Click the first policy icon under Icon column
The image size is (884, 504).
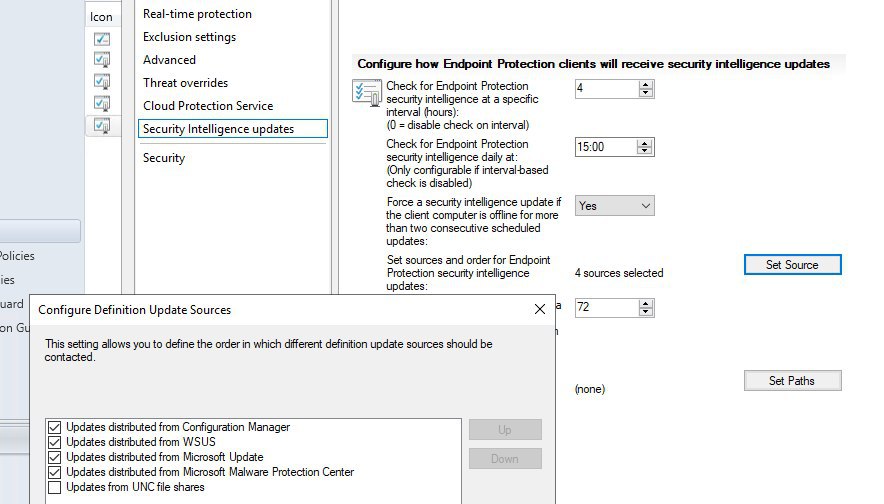(x=101, y=40)
